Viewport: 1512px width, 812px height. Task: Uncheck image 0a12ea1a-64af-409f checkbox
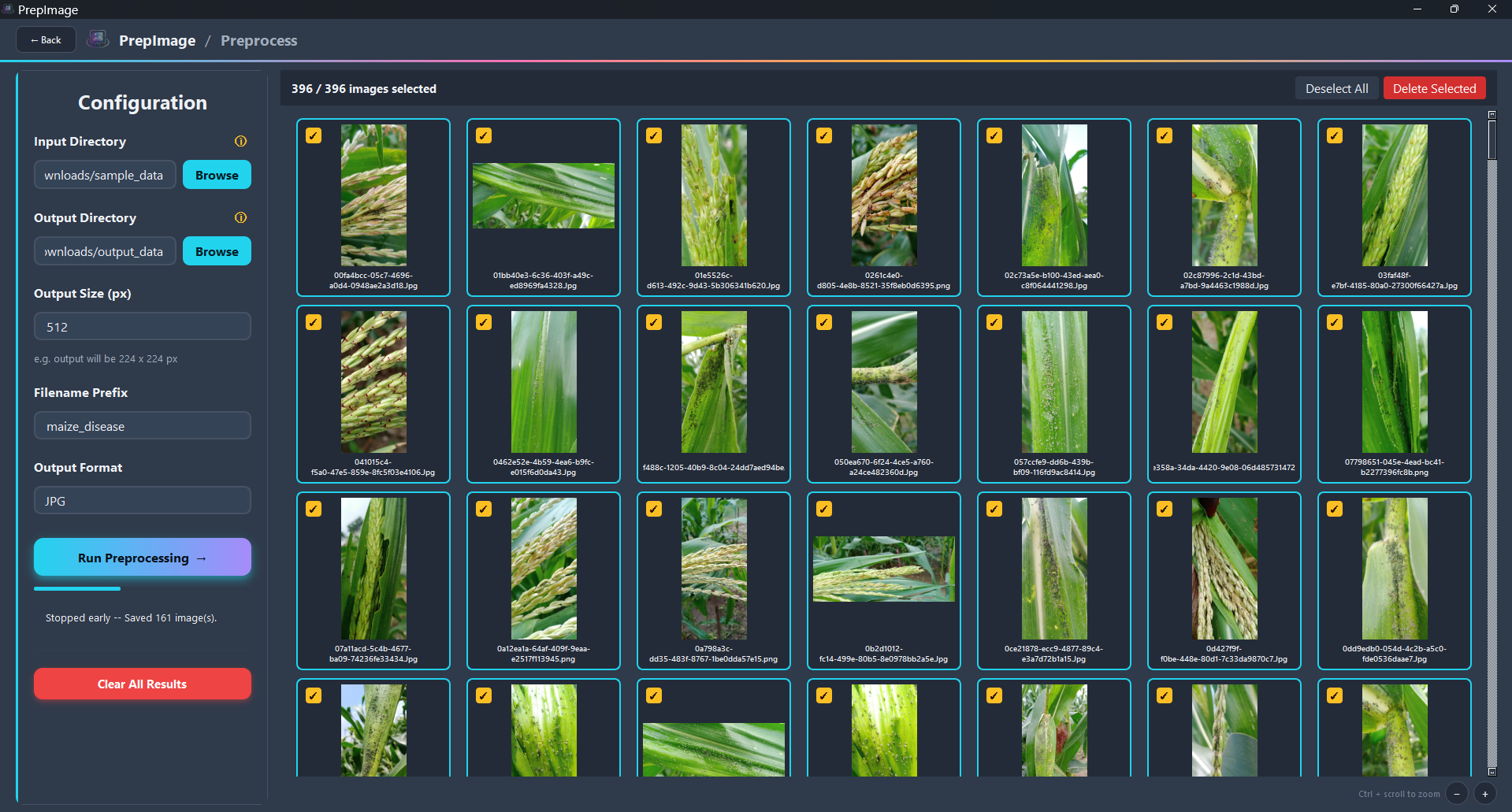tap(484, 509)
